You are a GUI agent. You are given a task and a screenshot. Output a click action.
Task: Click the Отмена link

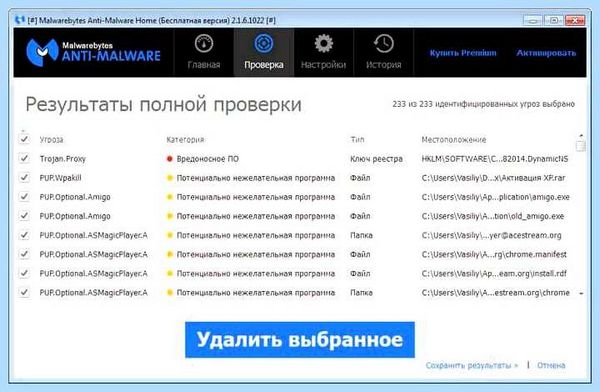(x=551, y=365)
